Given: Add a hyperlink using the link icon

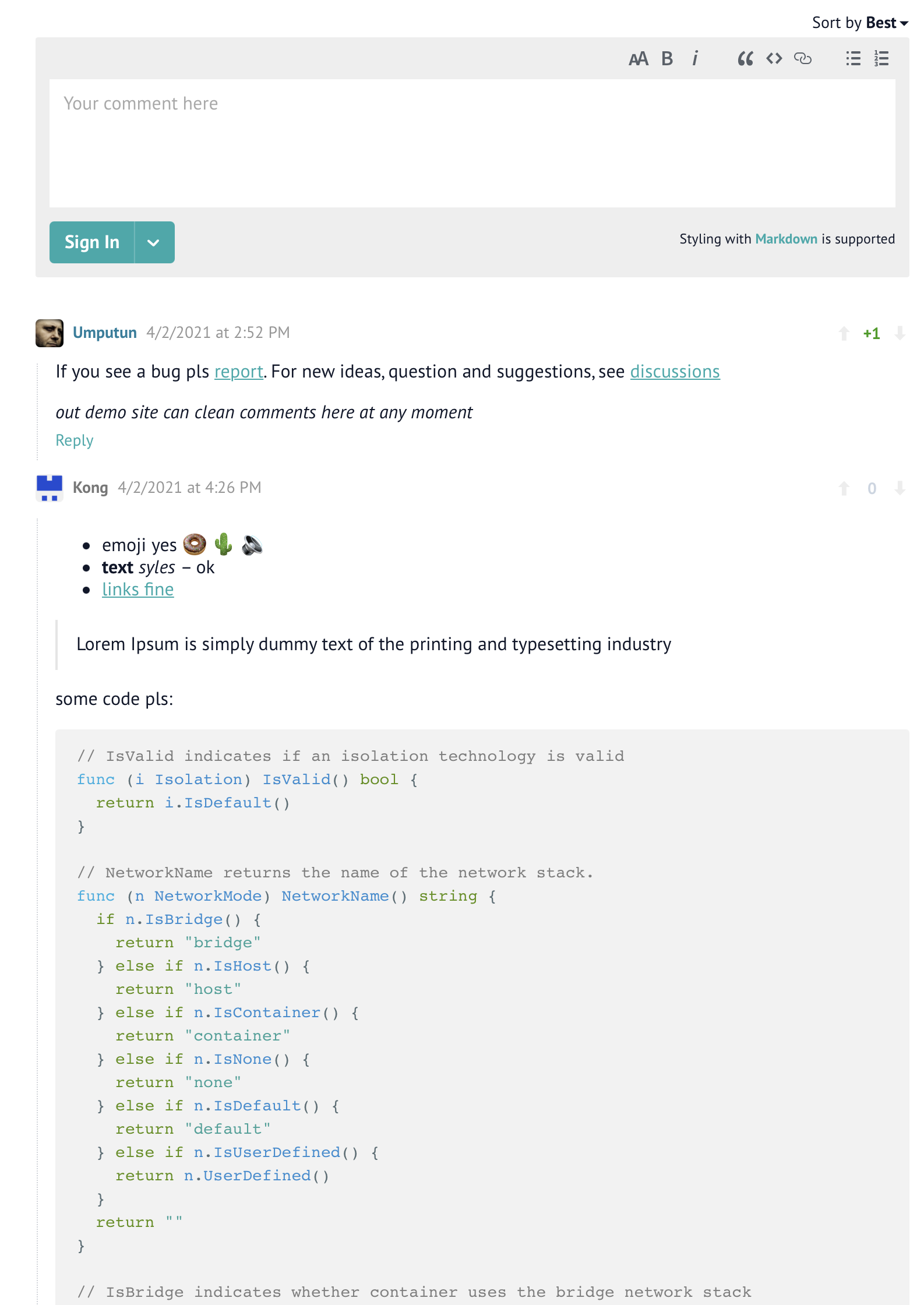Looking at the screenshot, I should tap(802, 59).
